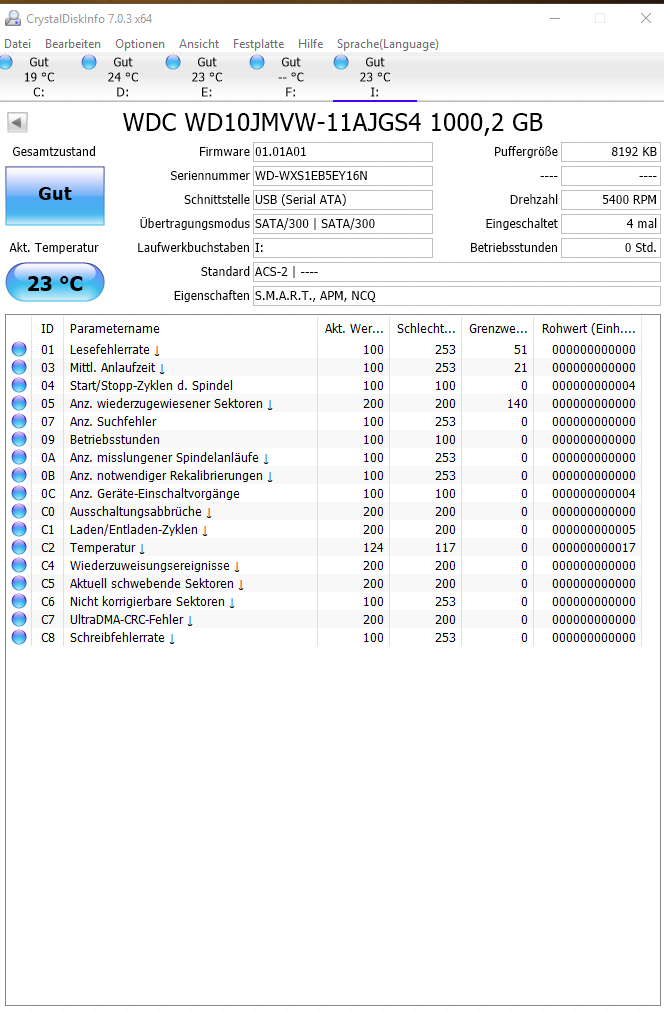Open the Festplatte menu

point(258,44)
